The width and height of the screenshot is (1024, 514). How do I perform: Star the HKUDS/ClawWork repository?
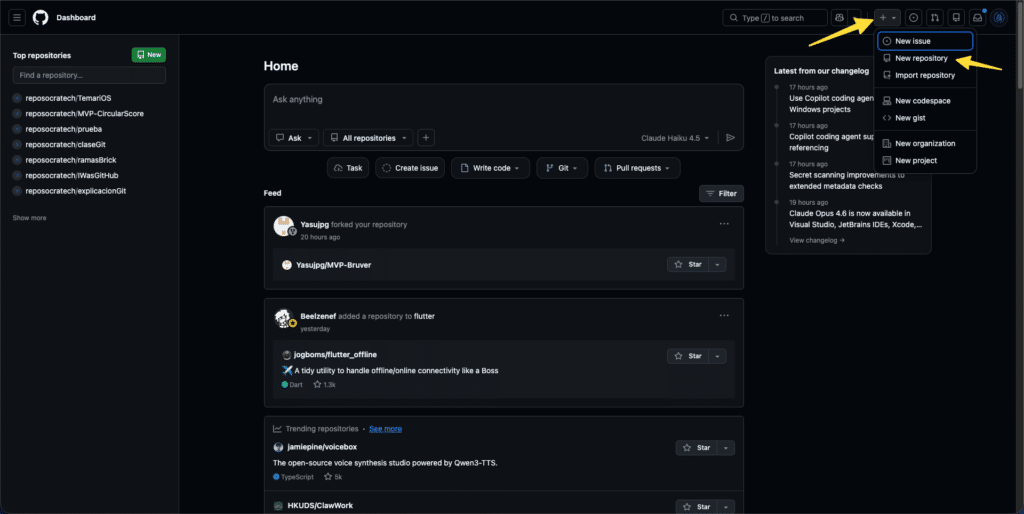click(x=697, y=507)
